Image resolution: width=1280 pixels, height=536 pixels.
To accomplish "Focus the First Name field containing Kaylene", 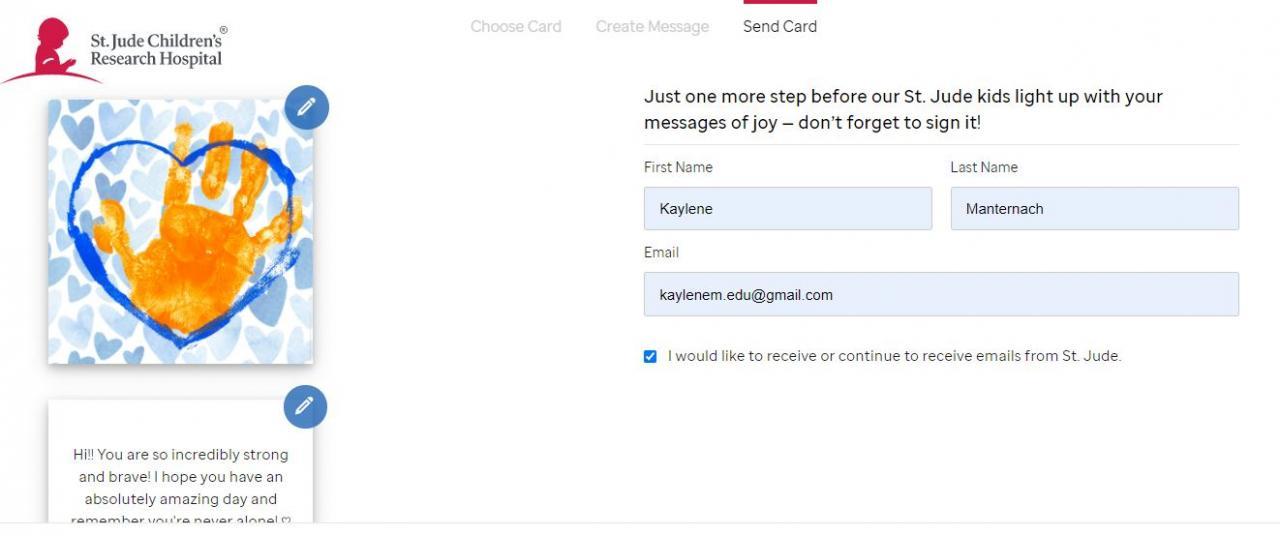I will tap(788, 209).
